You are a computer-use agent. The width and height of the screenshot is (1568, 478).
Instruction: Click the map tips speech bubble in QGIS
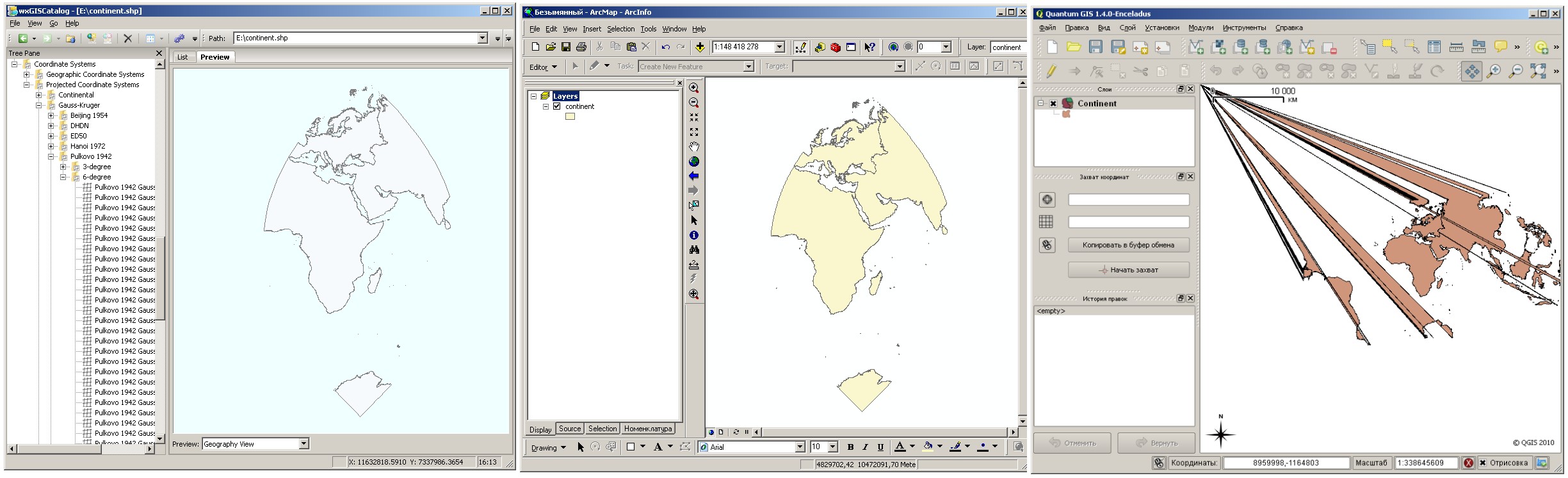(x=1500, y=47)
